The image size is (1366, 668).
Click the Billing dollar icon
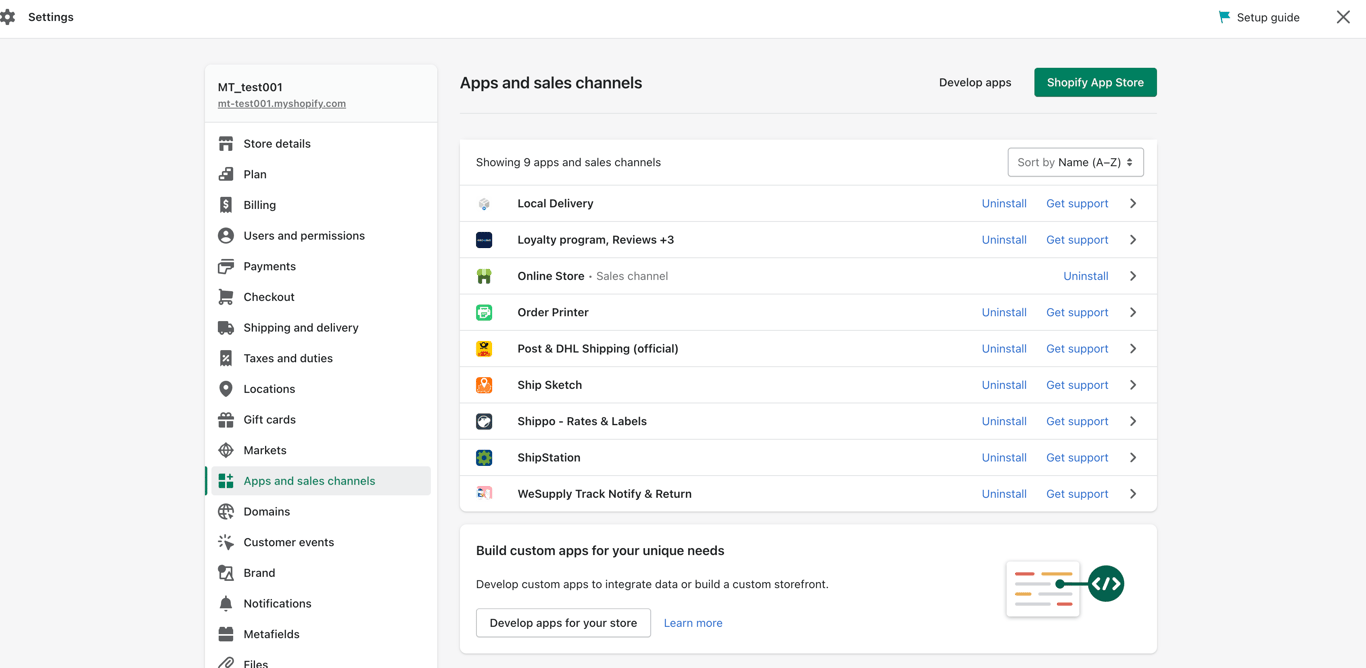tap(226, 205)
